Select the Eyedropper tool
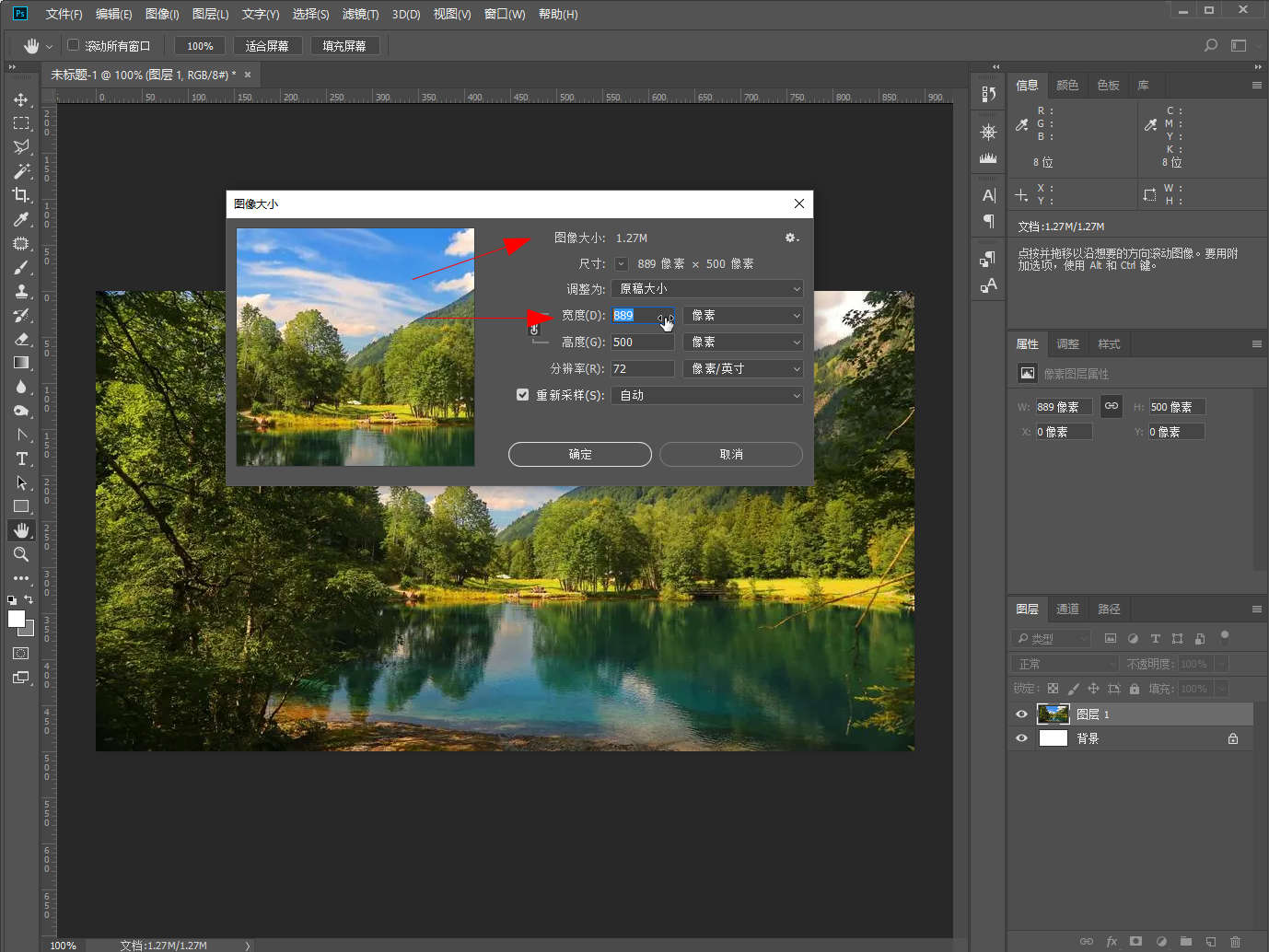 point(21,219)
